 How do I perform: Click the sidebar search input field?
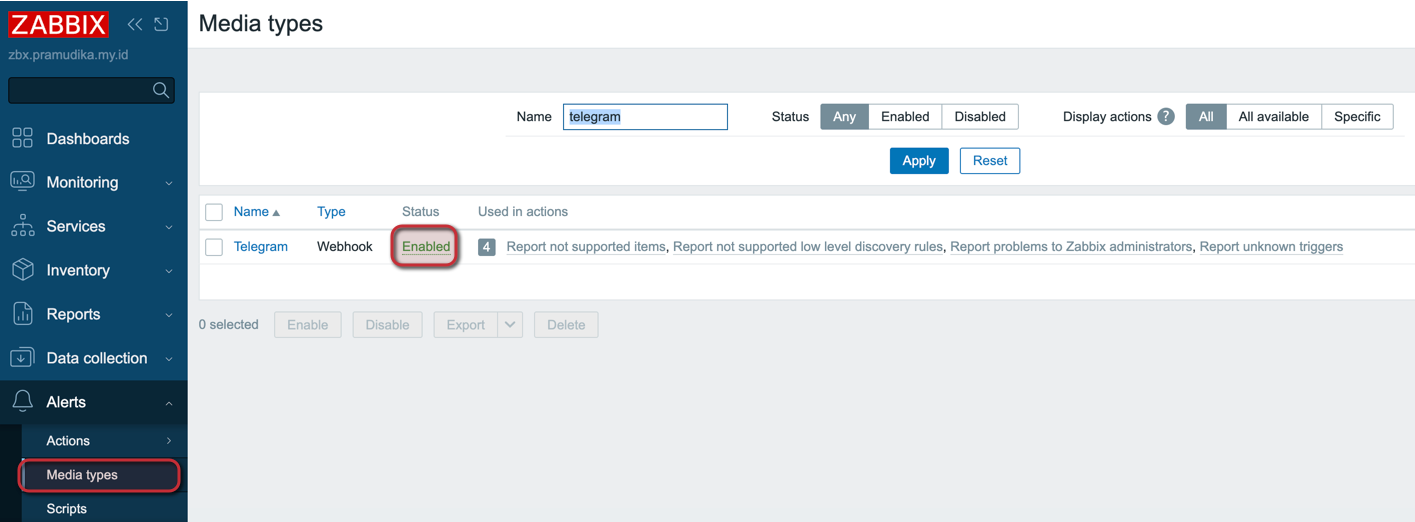click(91, 90)
